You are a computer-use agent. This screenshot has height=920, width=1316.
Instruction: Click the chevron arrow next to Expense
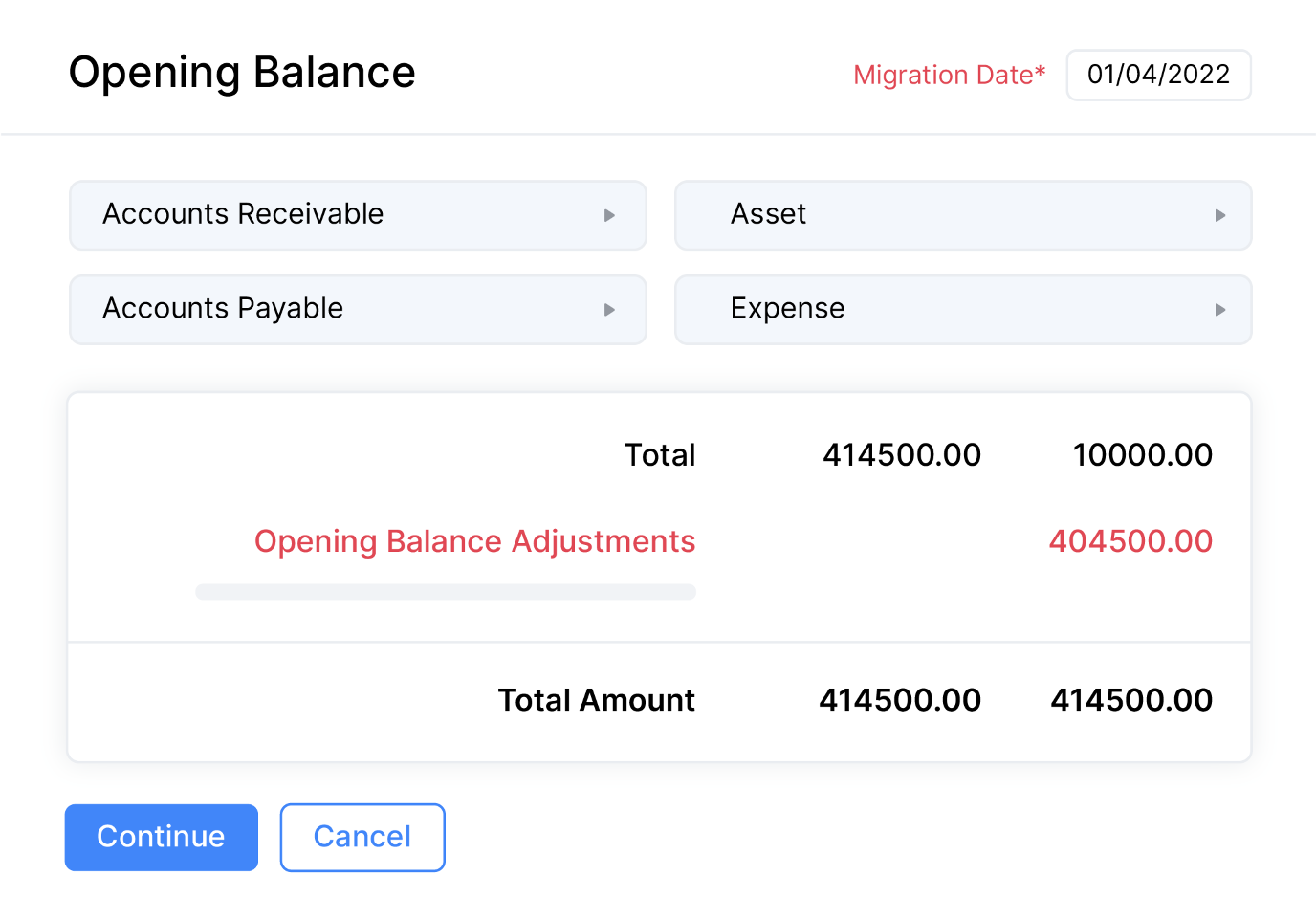(1219, 309)
